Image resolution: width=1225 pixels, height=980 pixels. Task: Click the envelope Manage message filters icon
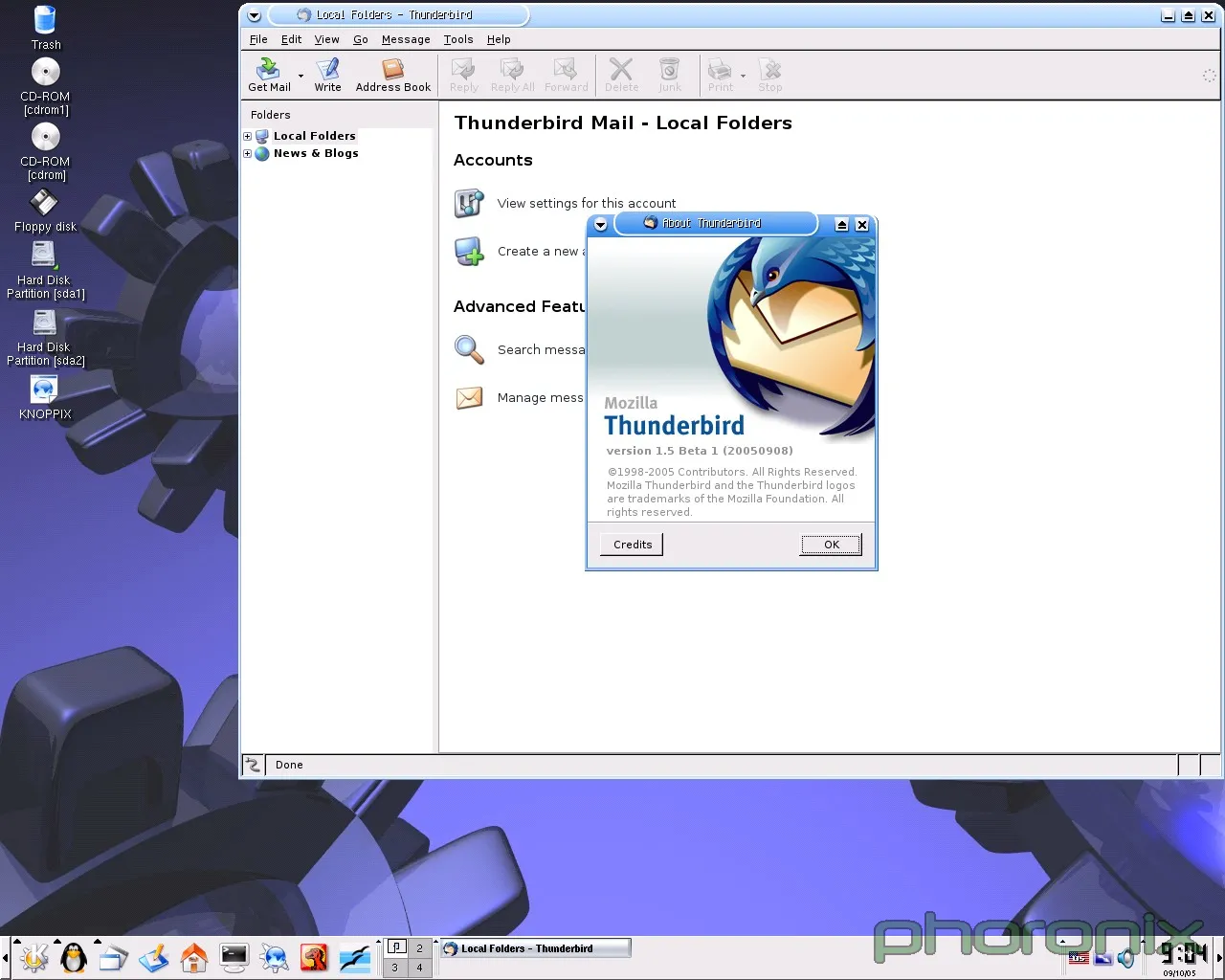click(x=469, y=397)
